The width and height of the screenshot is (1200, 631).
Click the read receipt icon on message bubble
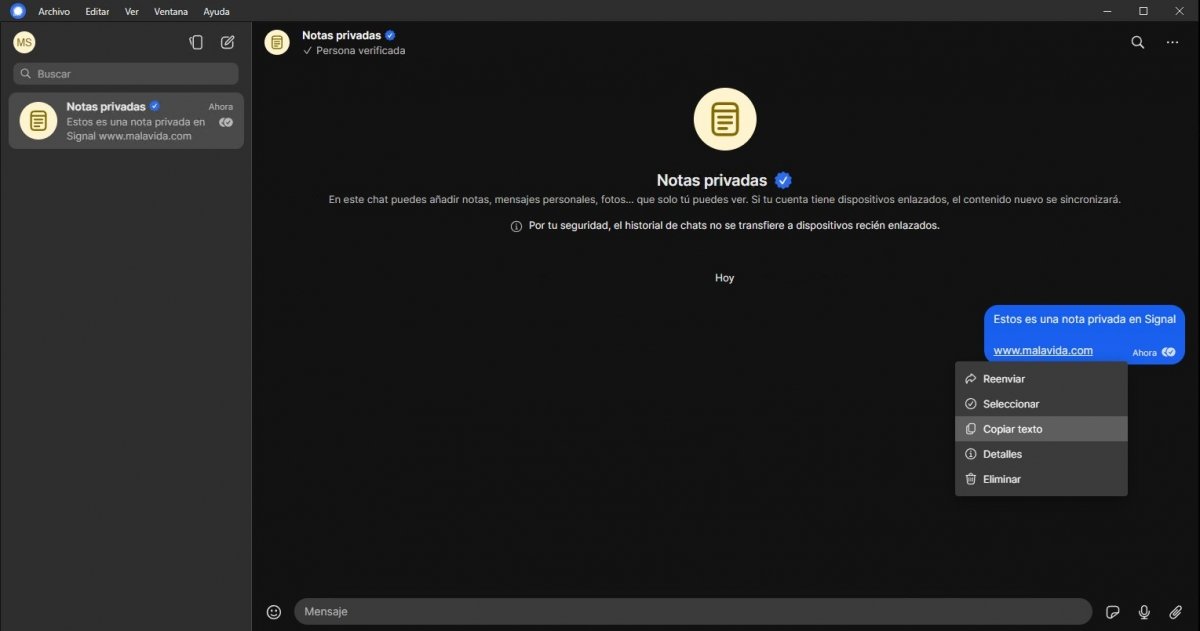coord(1169,352)
